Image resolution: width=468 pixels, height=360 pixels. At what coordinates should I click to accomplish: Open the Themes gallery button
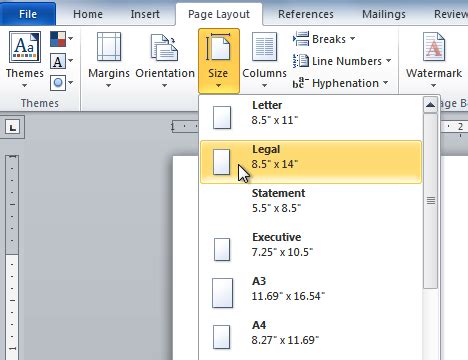tap(25, 59)
